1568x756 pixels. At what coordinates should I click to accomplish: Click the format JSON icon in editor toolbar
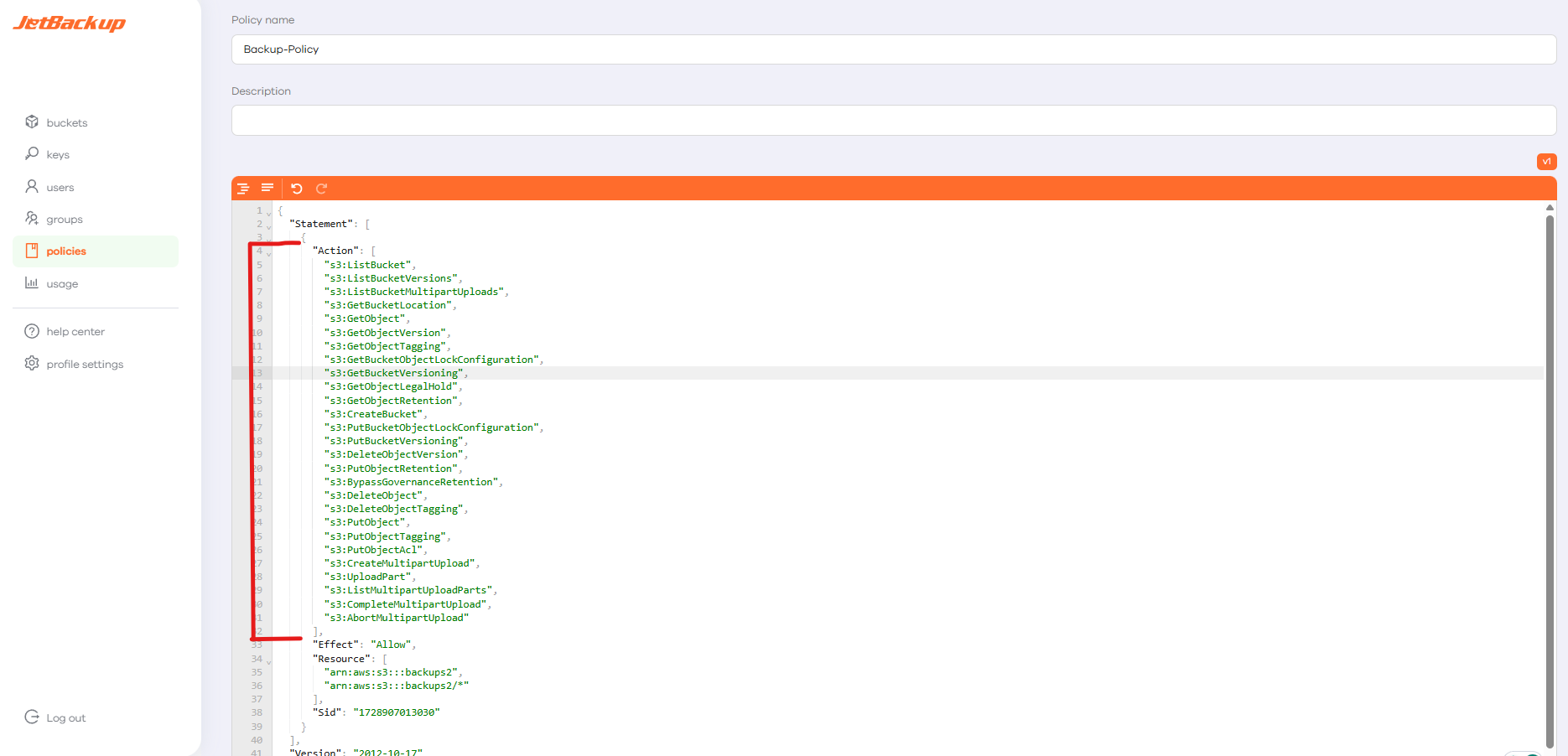243,189
